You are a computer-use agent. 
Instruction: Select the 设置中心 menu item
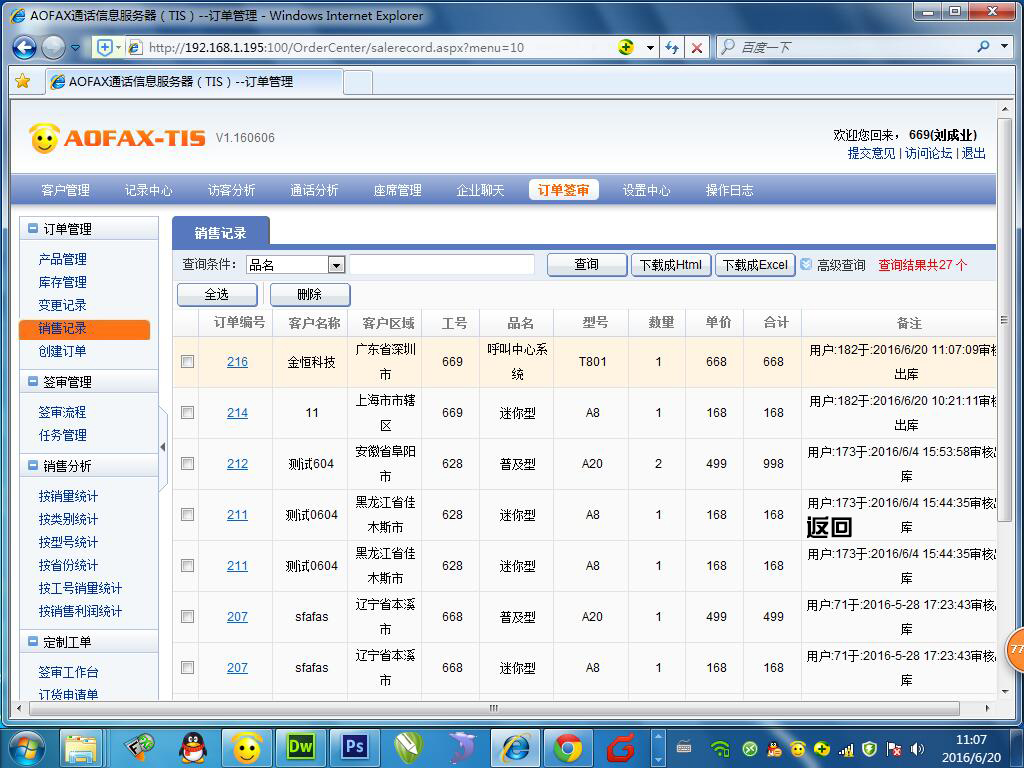tap(646, 189)
